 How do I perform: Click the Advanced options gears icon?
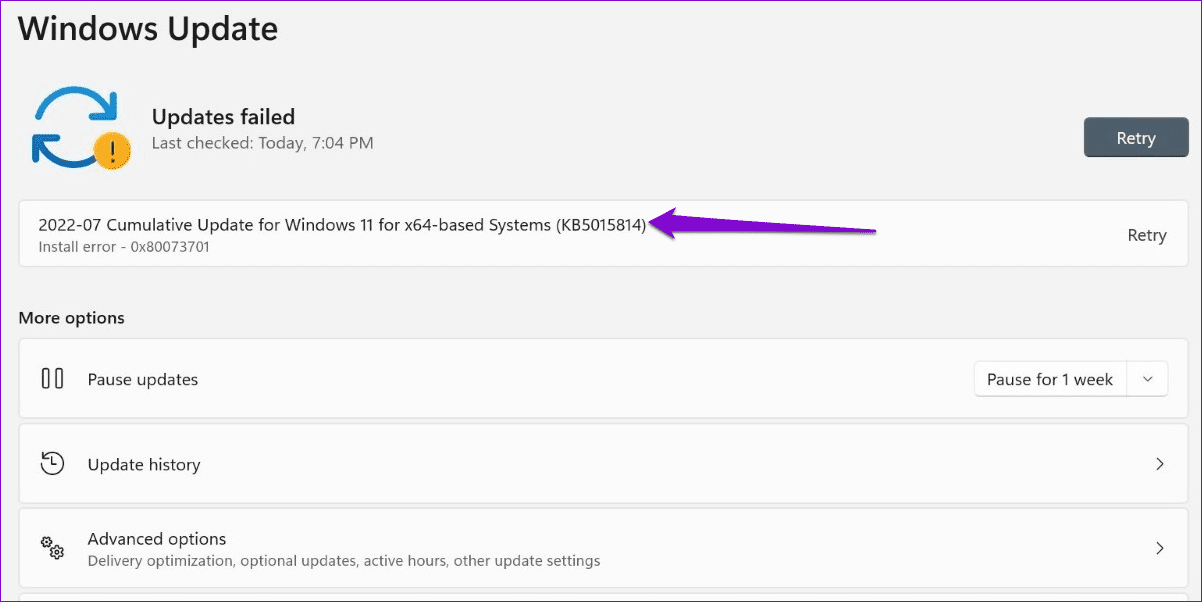(x=52, y=548)
